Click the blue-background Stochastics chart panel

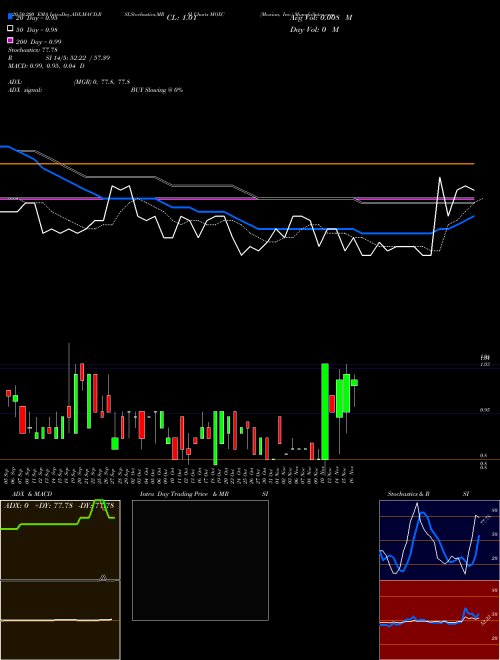439,540
